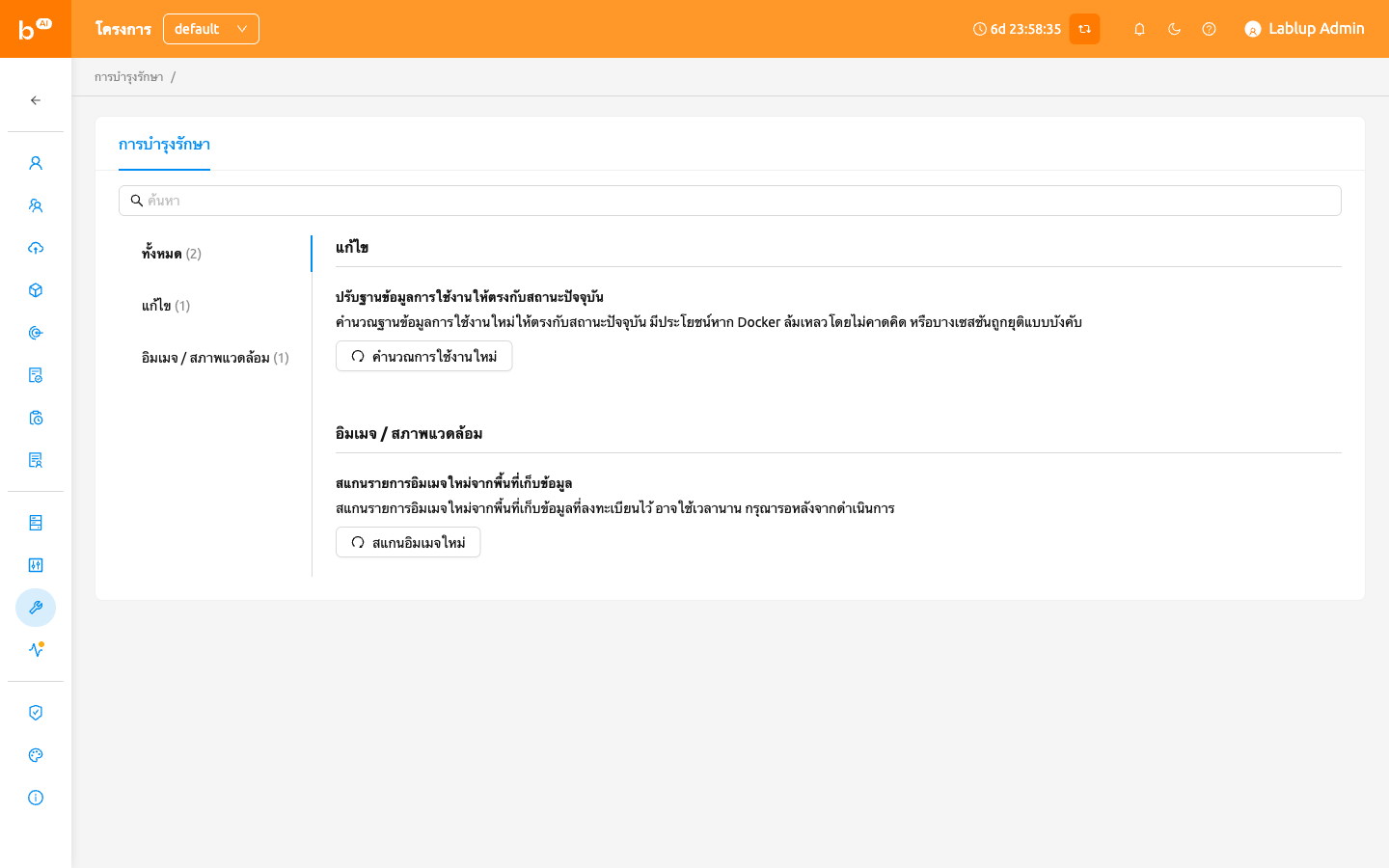Open the shield icon in sidebar
The height and width of the screenshot is (868, 1389).
tap(36, 713)
